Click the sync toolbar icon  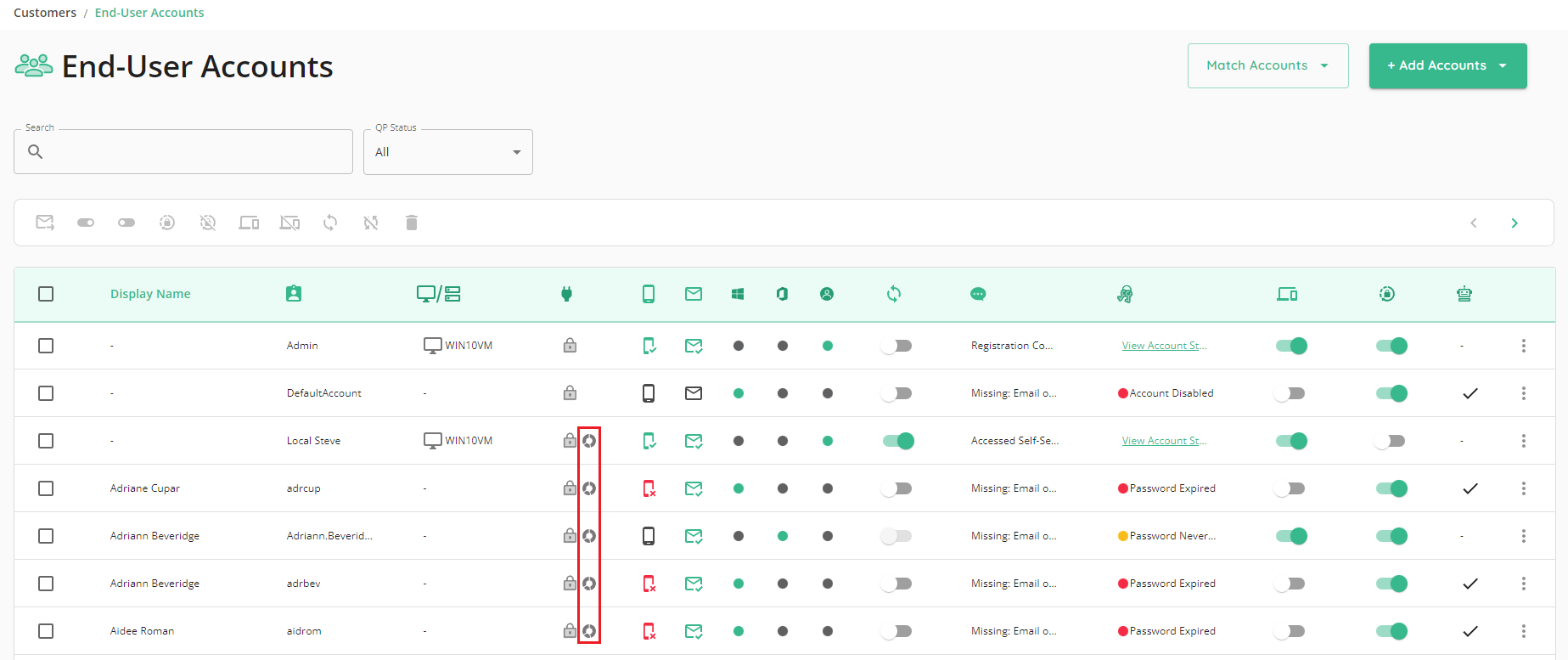(x=330, y=223)
